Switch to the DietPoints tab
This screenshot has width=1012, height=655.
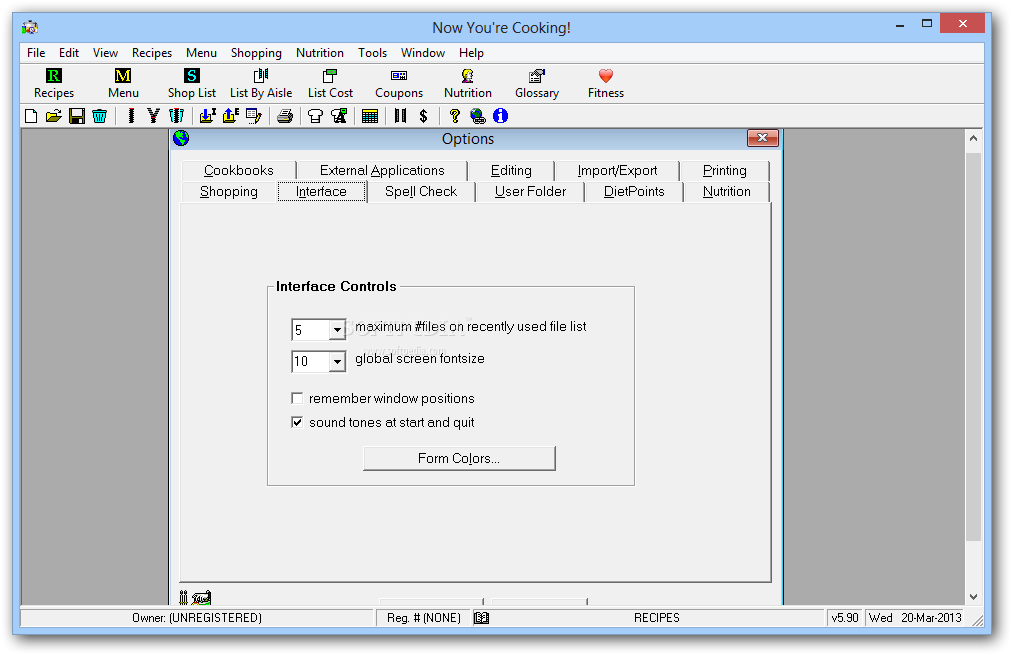pos(634,192)
